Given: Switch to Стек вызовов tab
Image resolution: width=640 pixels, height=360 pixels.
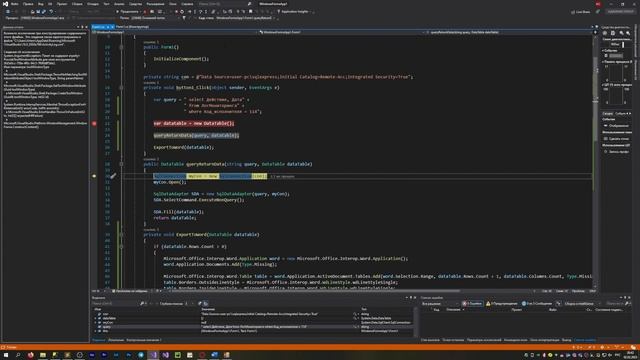Looking at the screenshot, I should tap(430, 340).
